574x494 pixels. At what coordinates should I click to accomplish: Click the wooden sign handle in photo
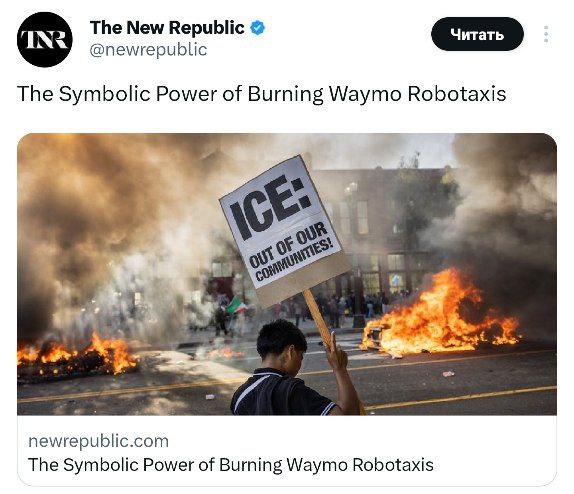click(318, 318)
